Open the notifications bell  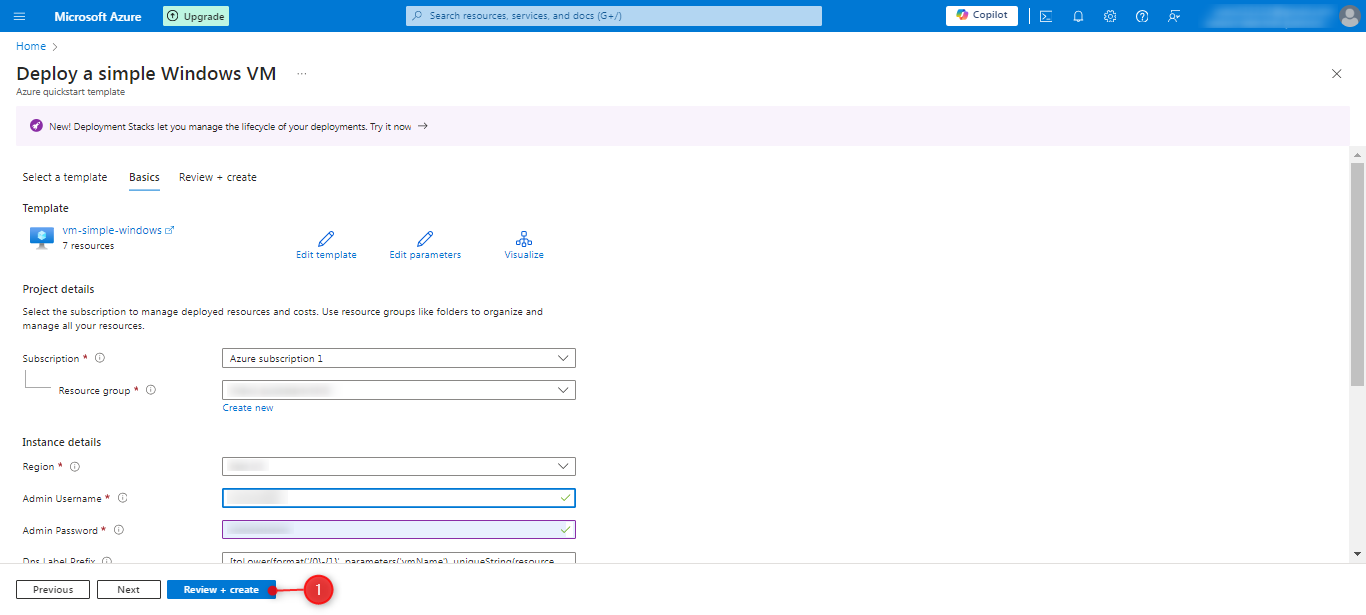pyautogui.click(x=1078, y=16)
